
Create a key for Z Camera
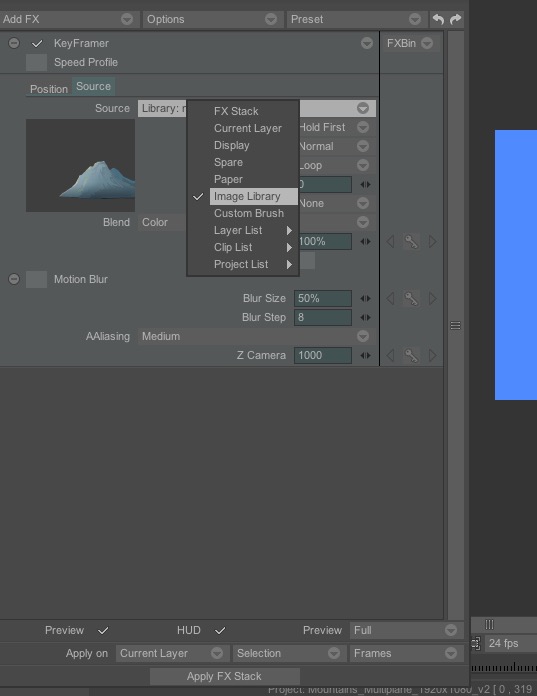(x=411, y=355)
